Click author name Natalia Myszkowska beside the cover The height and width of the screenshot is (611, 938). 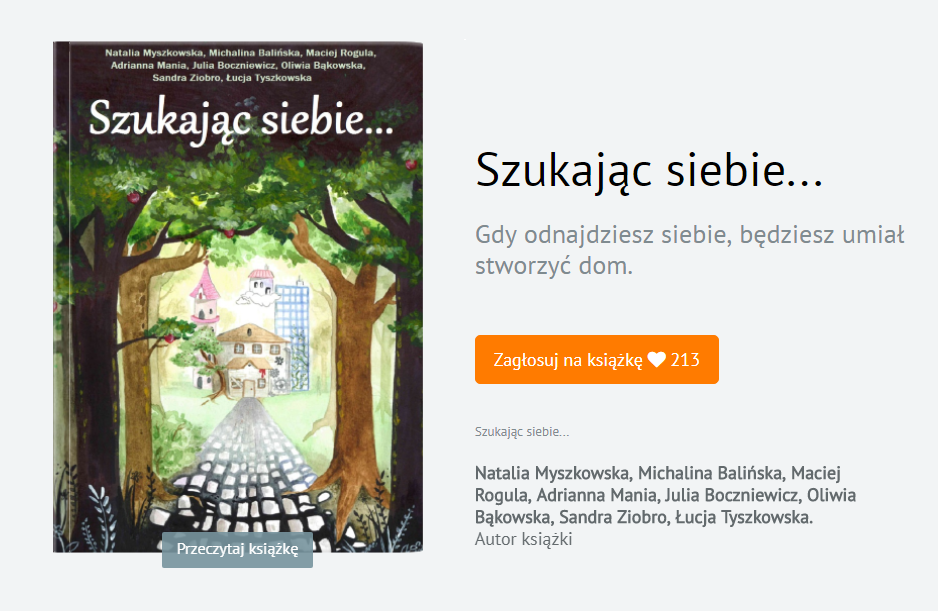click(552, 473)
